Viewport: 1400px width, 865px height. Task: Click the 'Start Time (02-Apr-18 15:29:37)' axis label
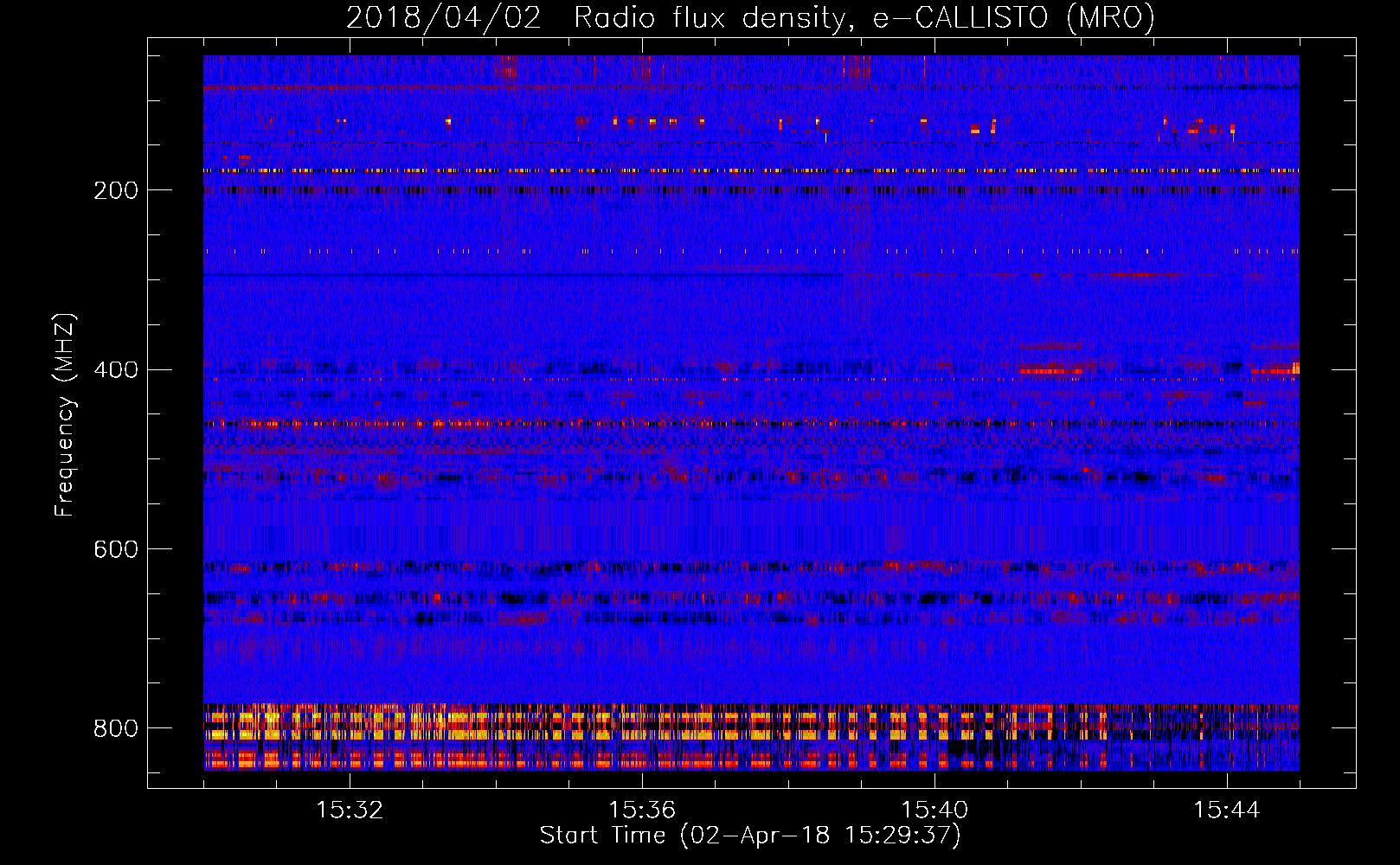[x=750, y=836]
